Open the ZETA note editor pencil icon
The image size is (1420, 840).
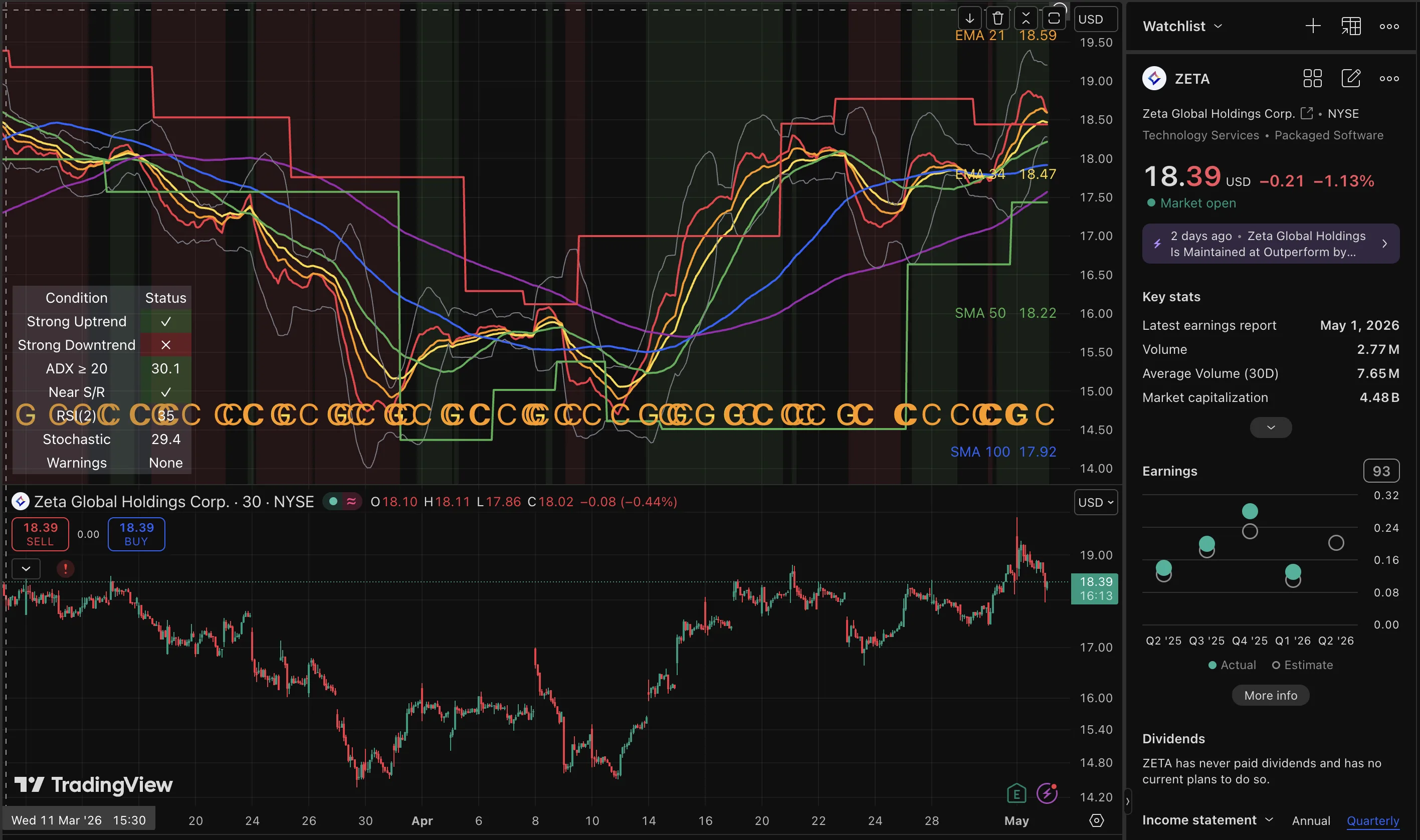click(x=1351, y=78)
